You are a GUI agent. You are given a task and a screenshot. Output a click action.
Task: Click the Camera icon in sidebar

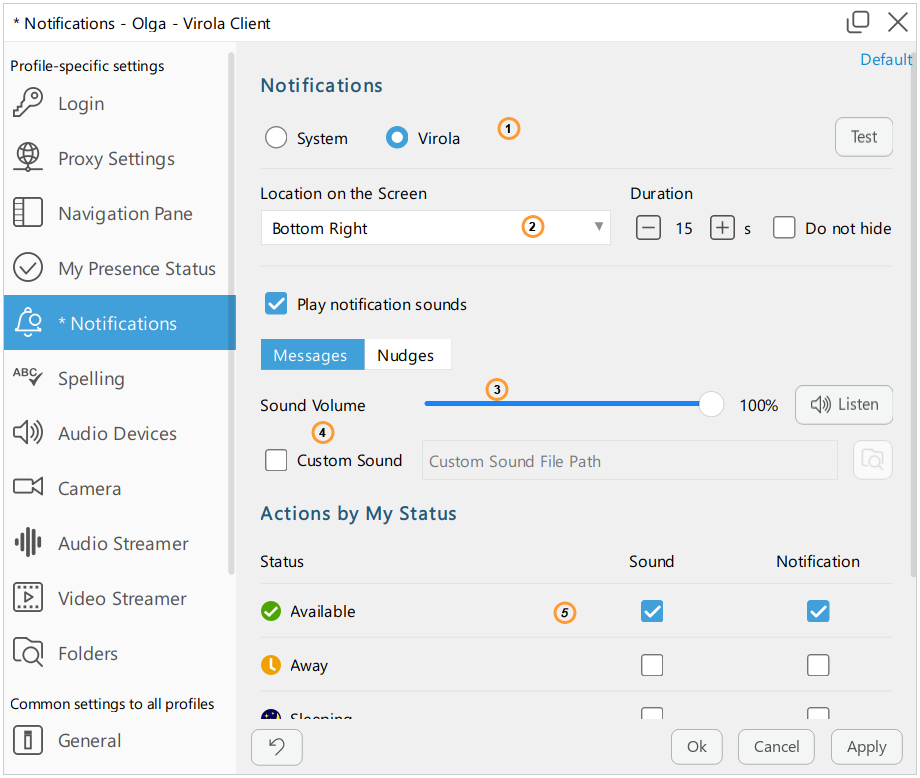click(28, 487)
